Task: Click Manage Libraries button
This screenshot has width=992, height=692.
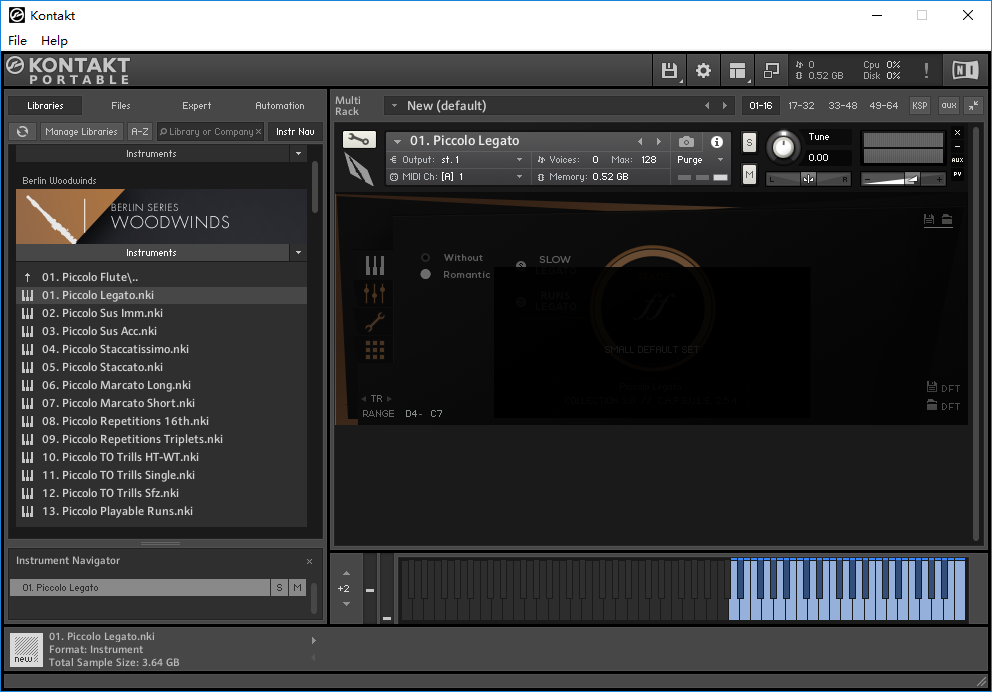Action: click(x=81, y=132)
